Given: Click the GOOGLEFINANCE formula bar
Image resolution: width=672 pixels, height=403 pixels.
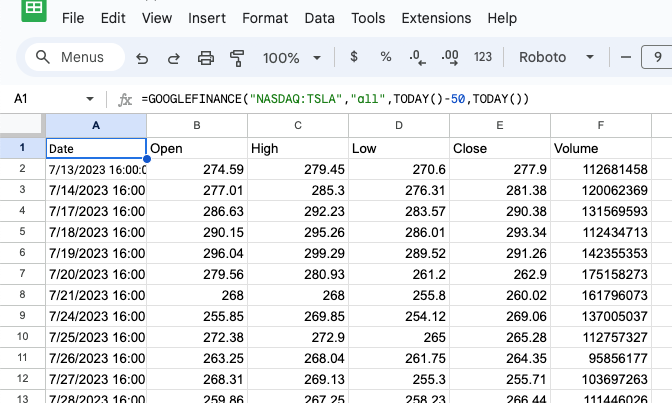Looking at the screenshot, I should 335,99.
